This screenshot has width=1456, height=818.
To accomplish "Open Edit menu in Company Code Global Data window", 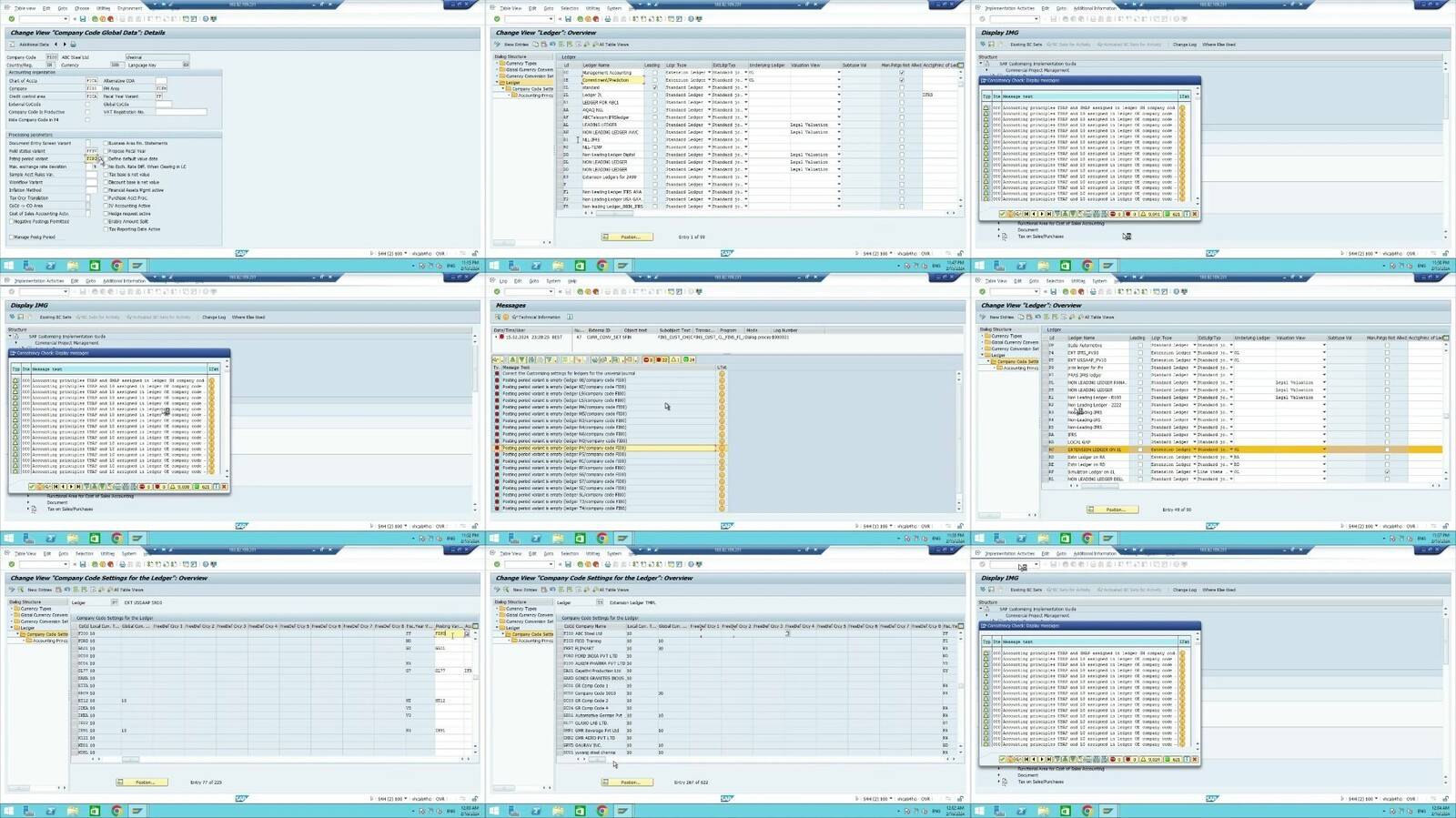I will click(46, 7).
